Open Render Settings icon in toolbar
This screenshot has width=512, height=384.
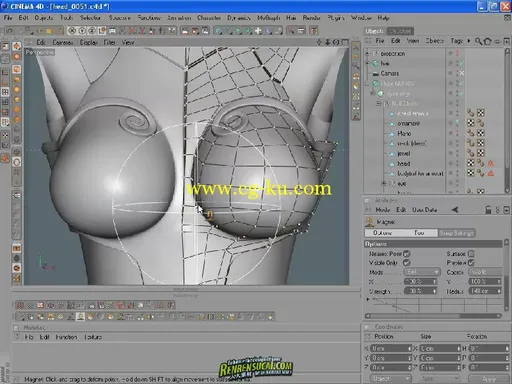205,31
